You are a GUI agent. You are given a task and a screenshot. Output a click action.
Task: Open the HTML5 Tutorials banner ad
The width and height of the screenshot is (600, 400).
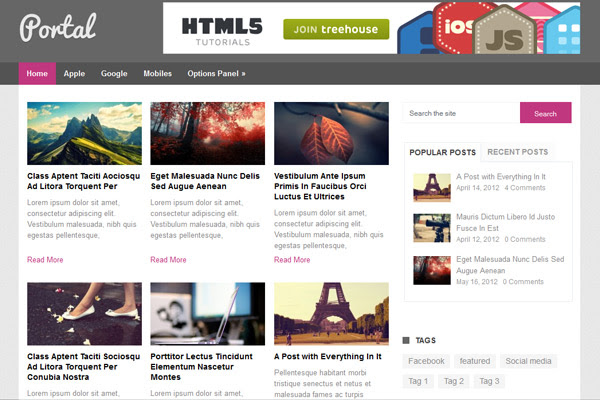(x=371, y=28)
